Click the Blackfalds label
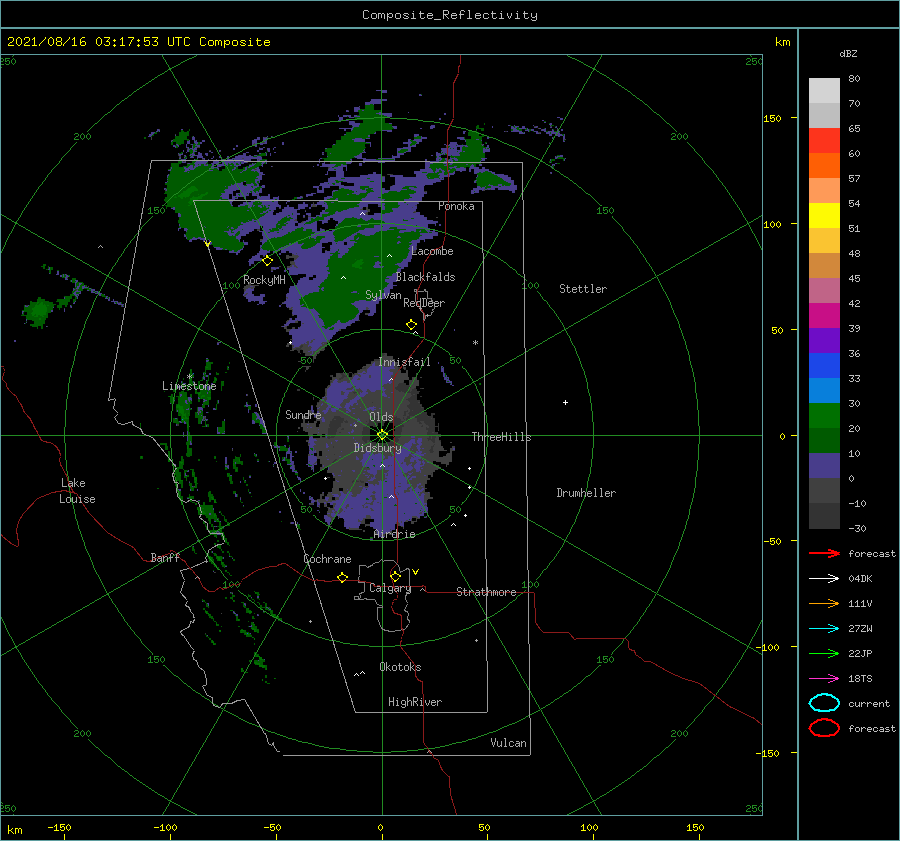The height and width of the screenshot is (841, 900). click(425, 277)
